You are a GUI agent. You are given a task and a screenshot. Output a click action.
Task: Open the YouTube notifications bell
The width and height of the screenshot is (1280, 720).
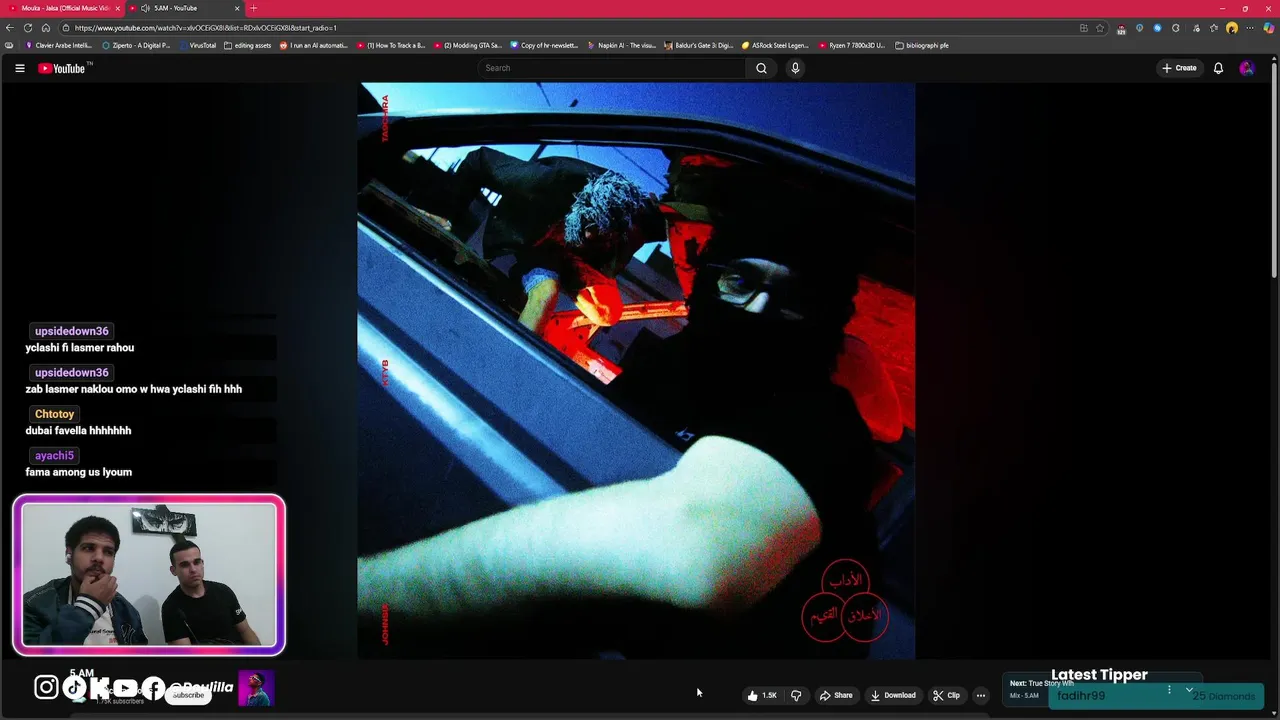coord(1218,68)
